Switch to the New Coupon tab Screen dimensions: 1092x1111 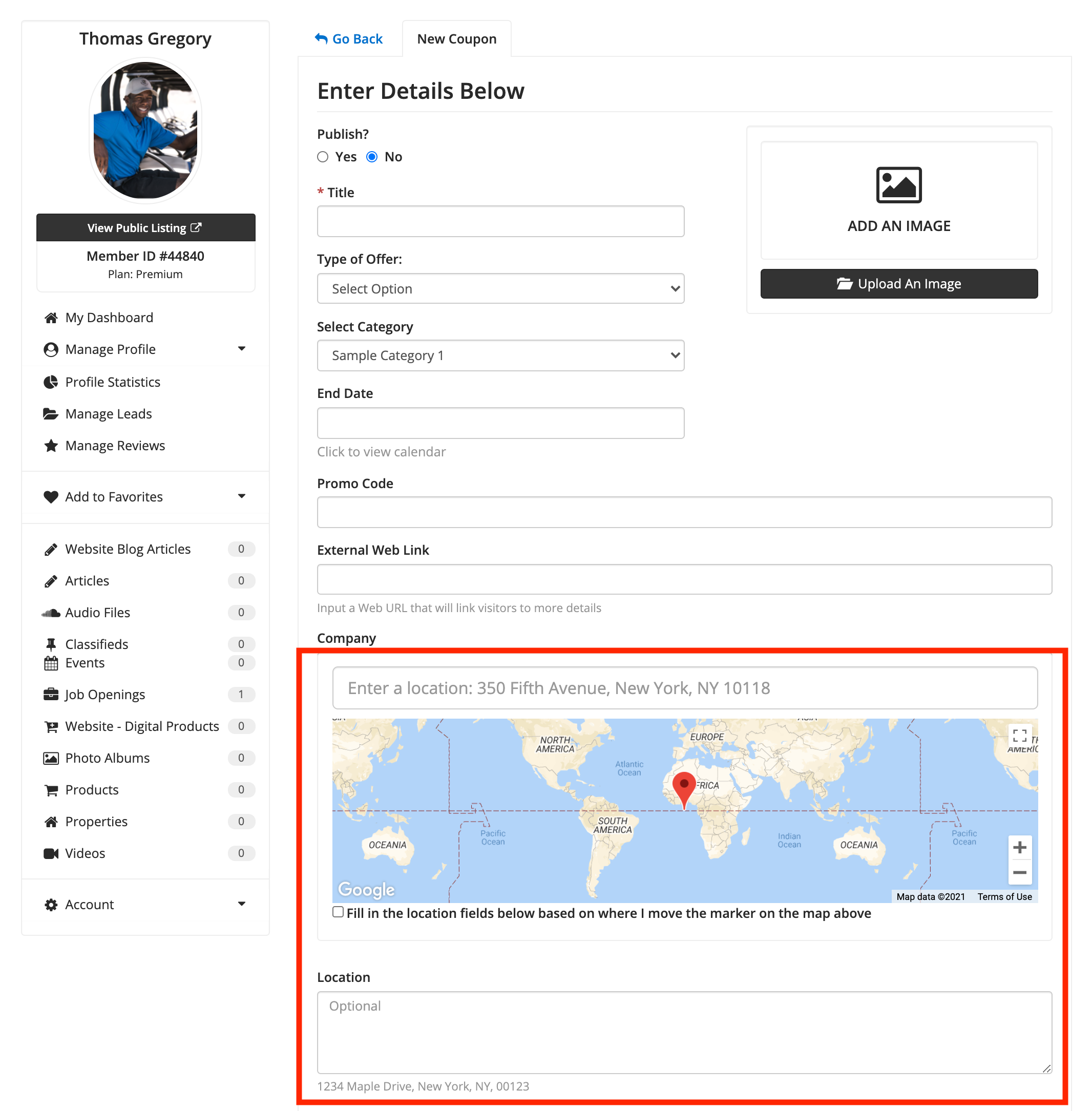pyautogui.click(x=456, y=39)
